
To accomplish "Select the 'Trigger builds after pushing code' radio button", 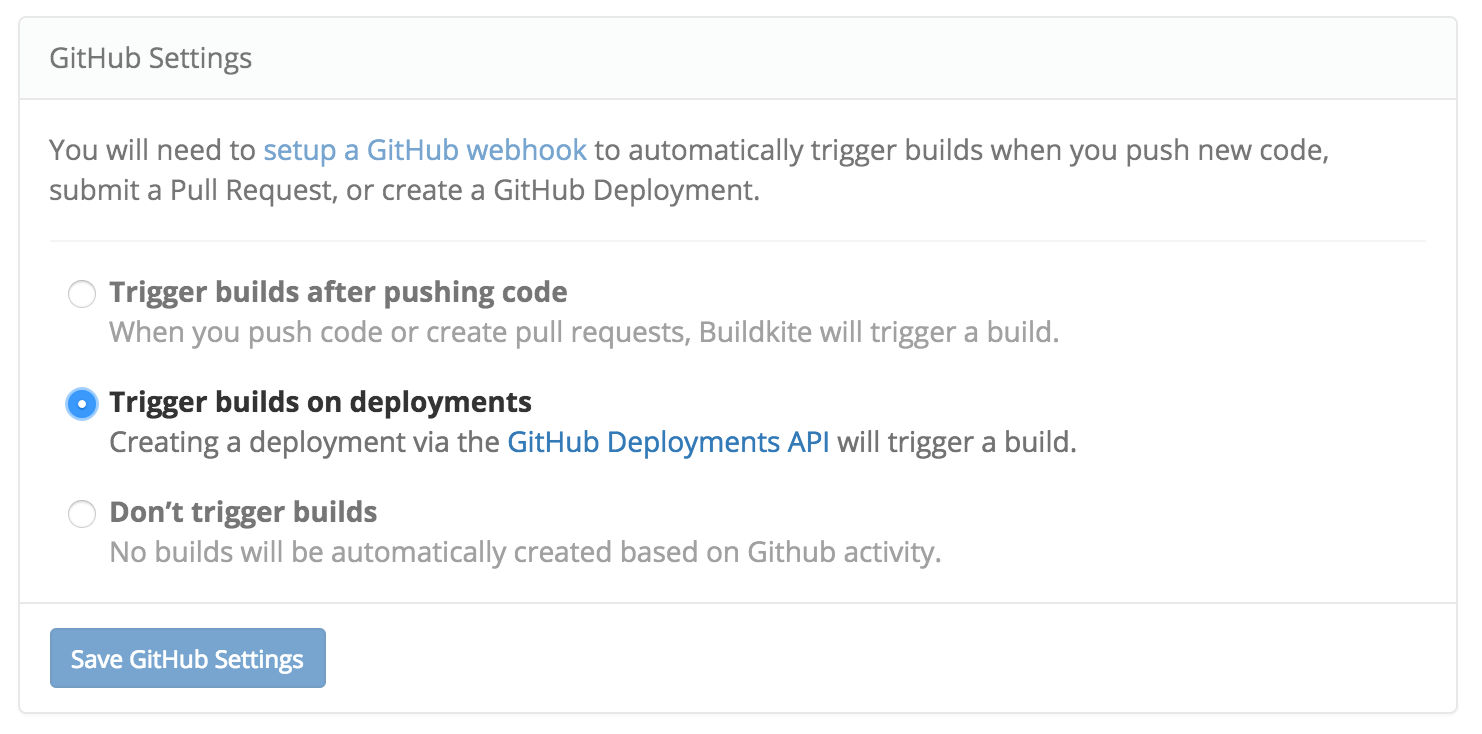I will pyautogui.click(x=81, y=294).
